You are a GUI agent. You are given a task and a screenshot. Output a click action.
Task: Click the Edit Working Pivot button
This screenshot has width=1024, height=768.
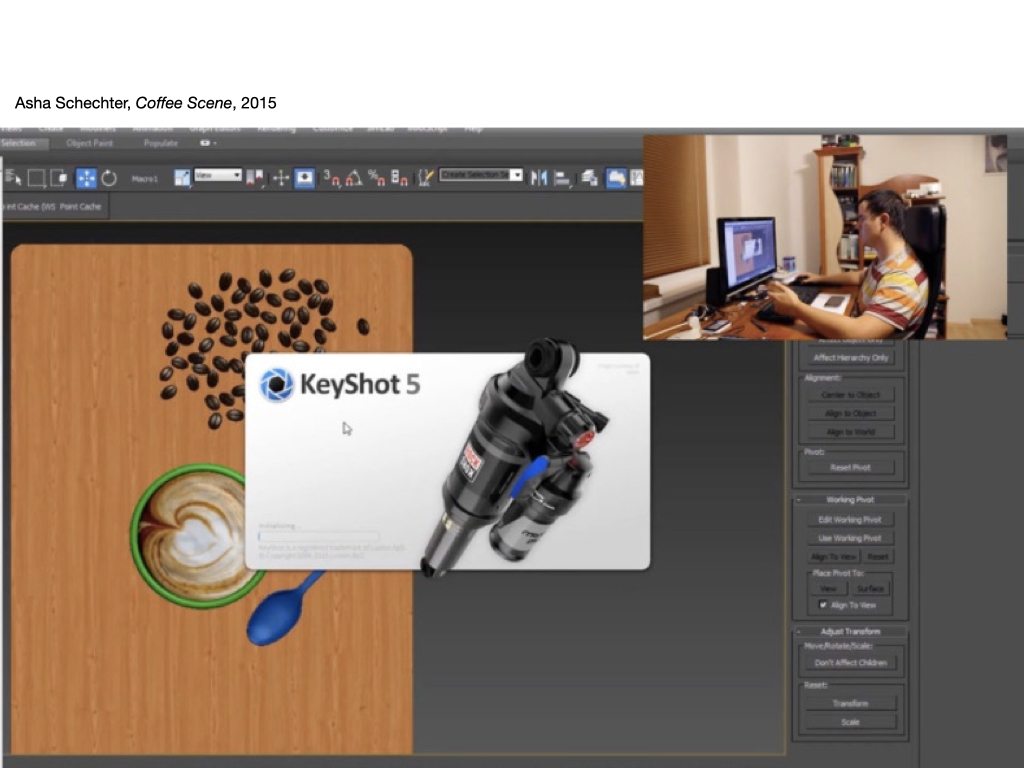(850, 520)
